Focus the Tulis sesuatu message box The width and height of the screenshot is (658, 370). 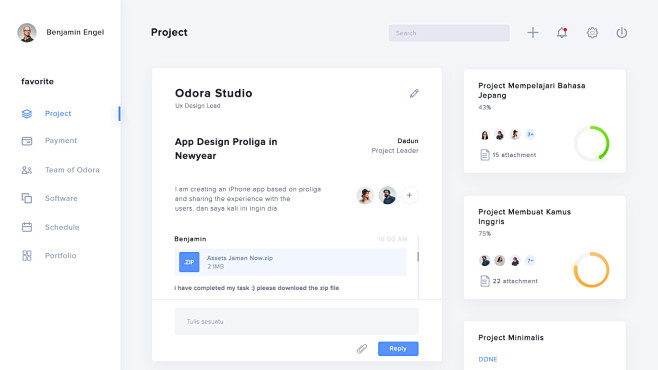296,321
